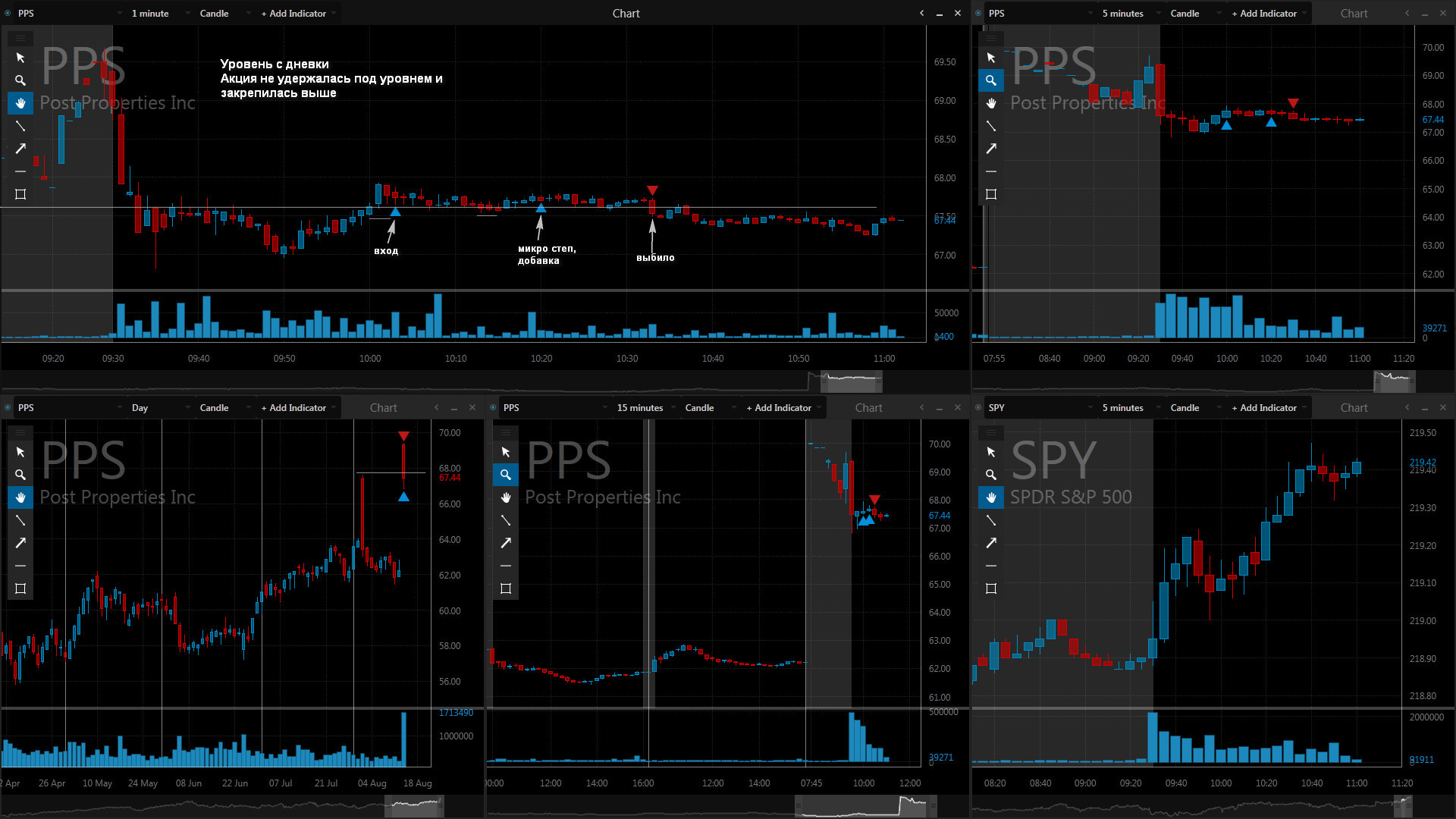The width and height of the screenshot is (1456, 819).
Task: Pick the hand pan tool in the SPY chart
Action: pos(991,497)
